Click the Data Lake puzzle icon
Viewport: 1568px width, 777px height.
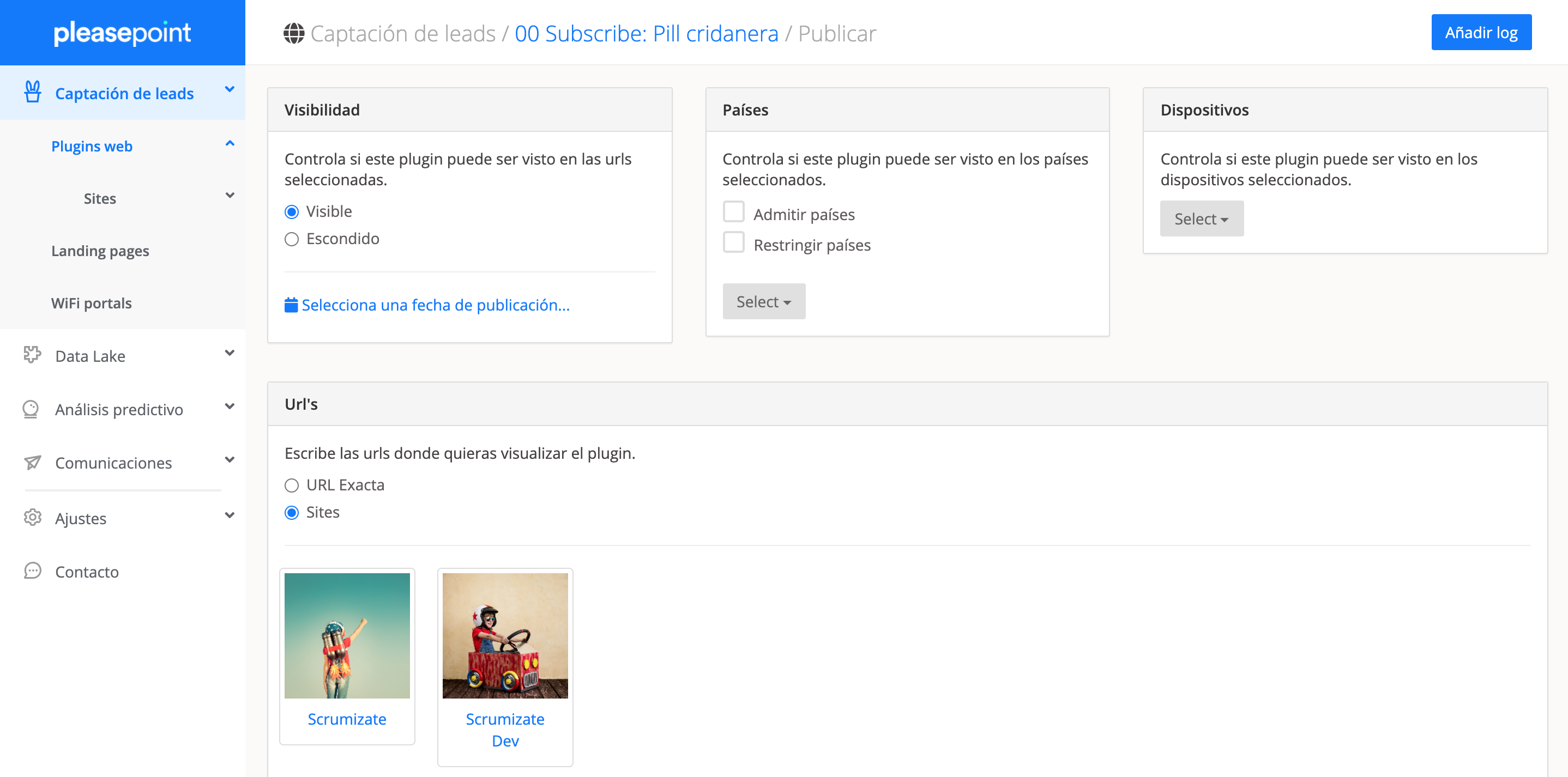click(32, 355)
